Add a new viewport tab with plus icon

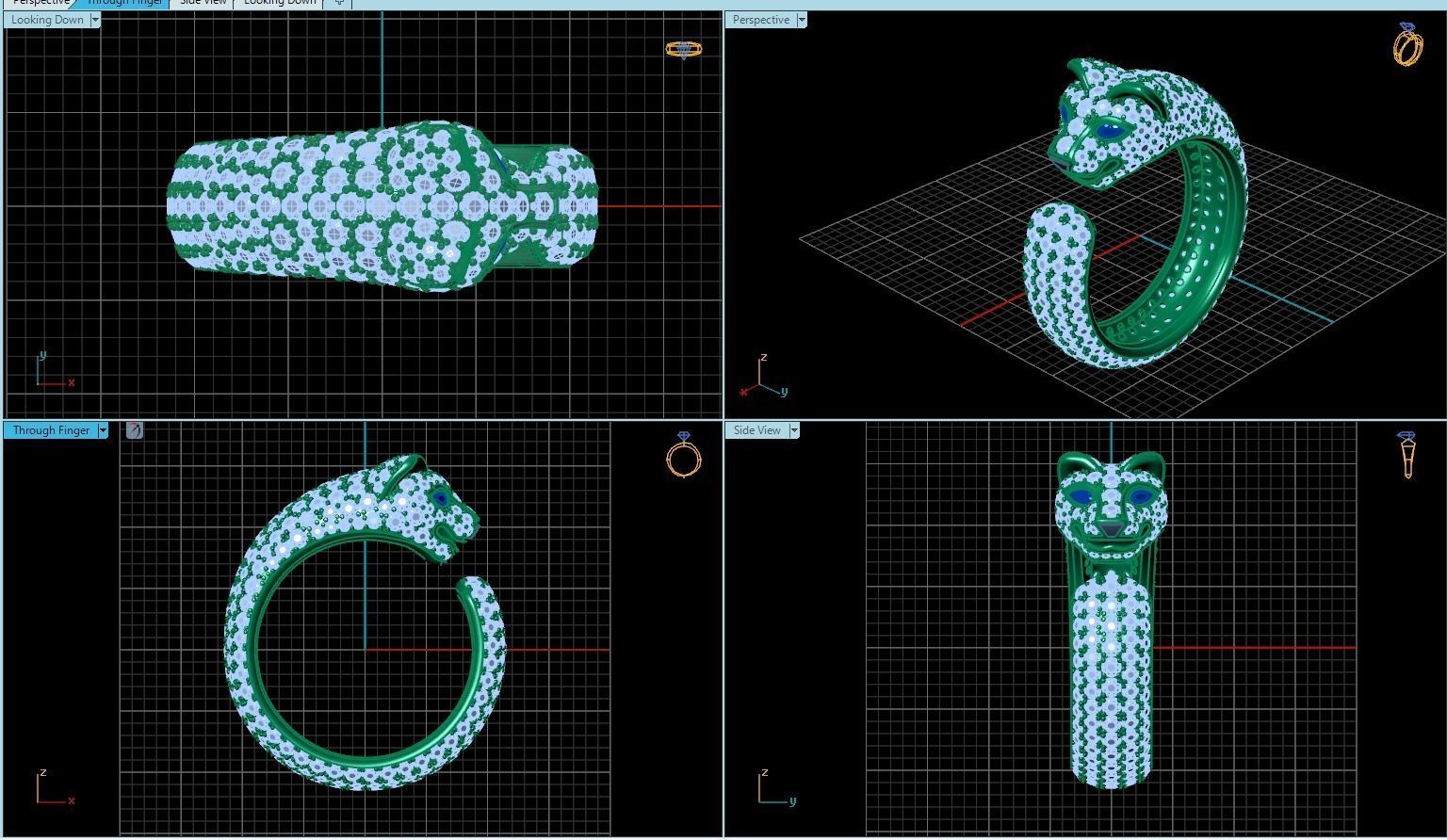pos(339,3)
